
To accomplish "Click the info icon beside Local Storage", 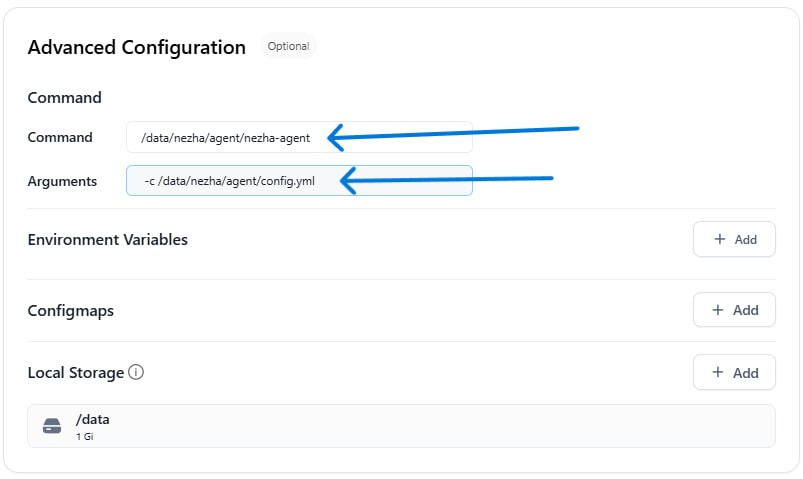I will click(136, 372).
